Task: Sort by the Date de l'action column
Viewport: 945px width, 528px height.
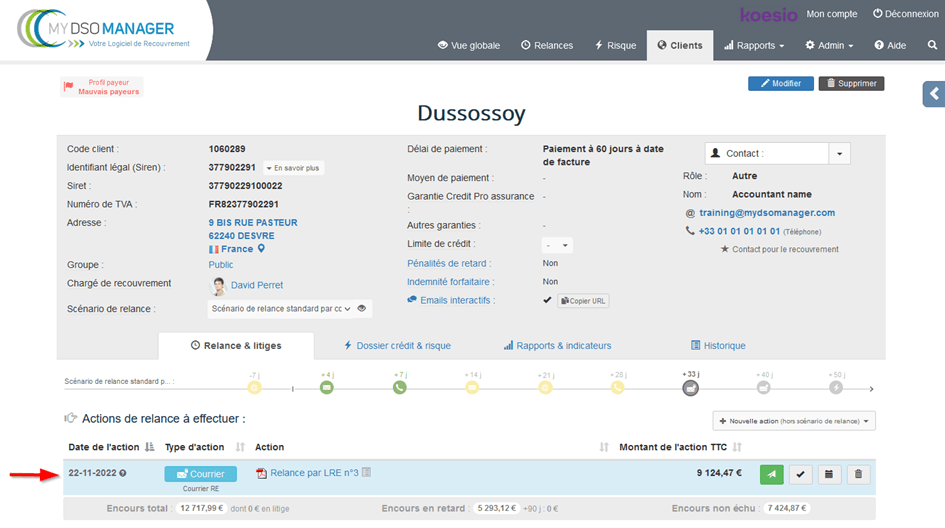Action: click(x=149, y=447)
